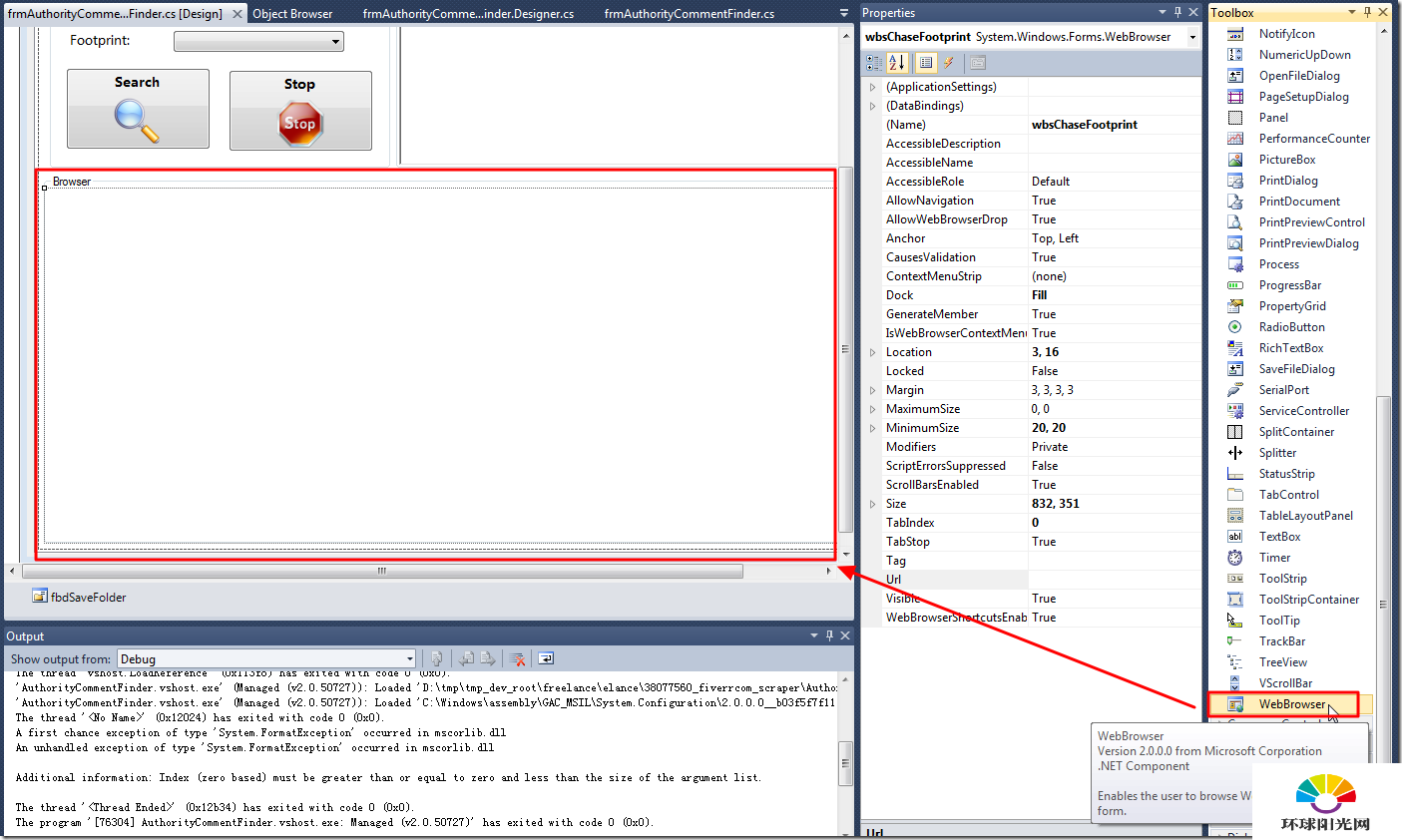Click the Size value 832, 351
The image size is (1402, 840).
pos(1115,504)
